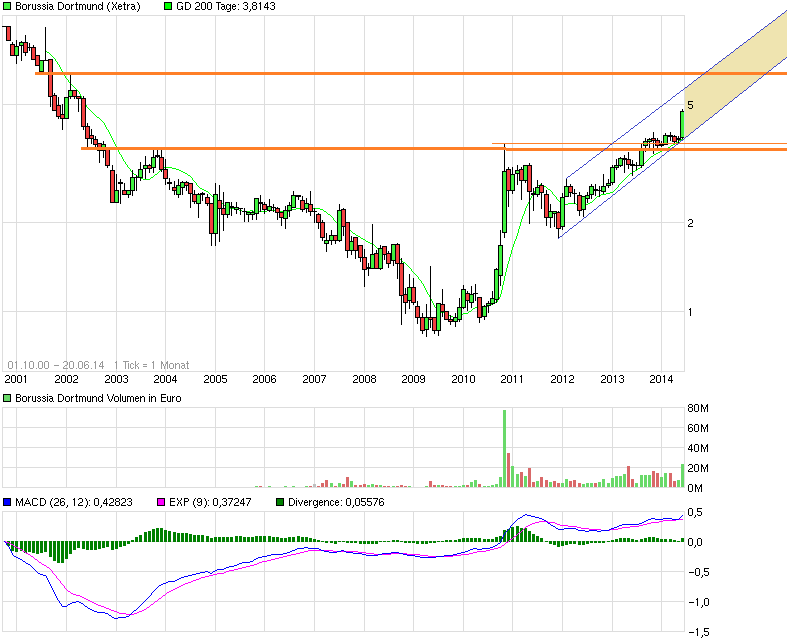The image size is (787, 640).
Task: Click the 2009 year axis label
Action: (x=414, y=379)
